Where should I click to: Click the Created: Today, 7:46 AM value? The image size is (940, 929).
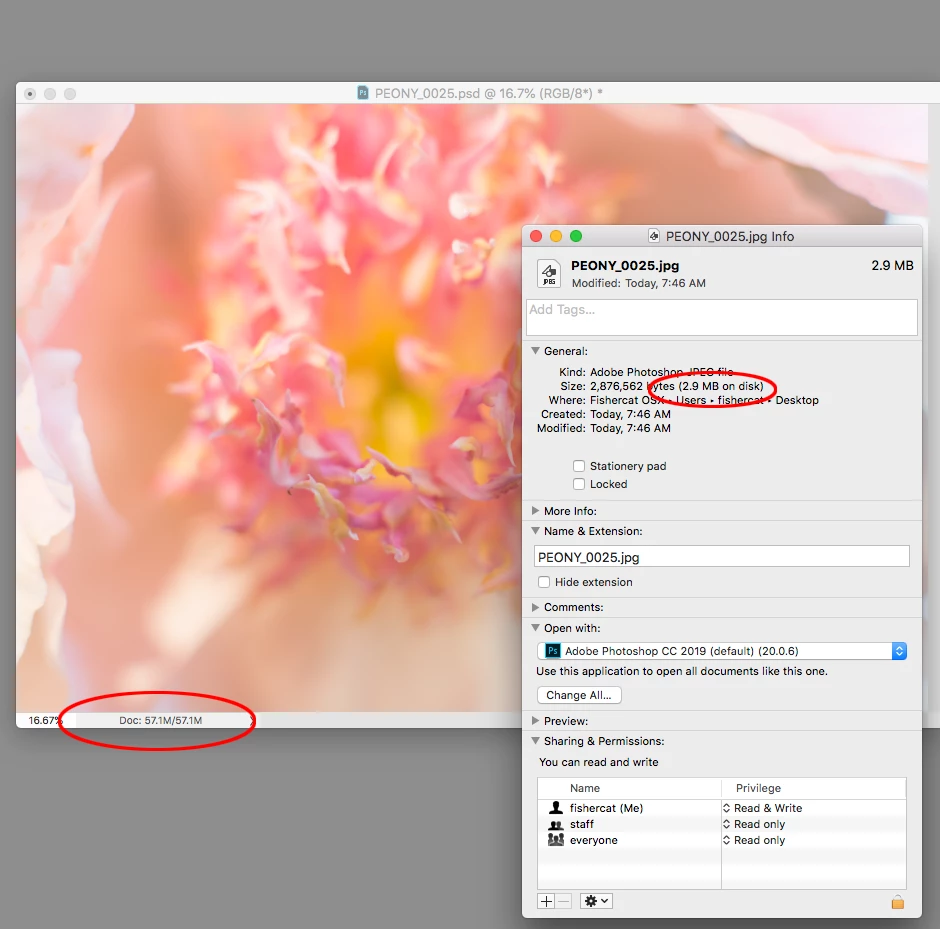click(630, 414)
